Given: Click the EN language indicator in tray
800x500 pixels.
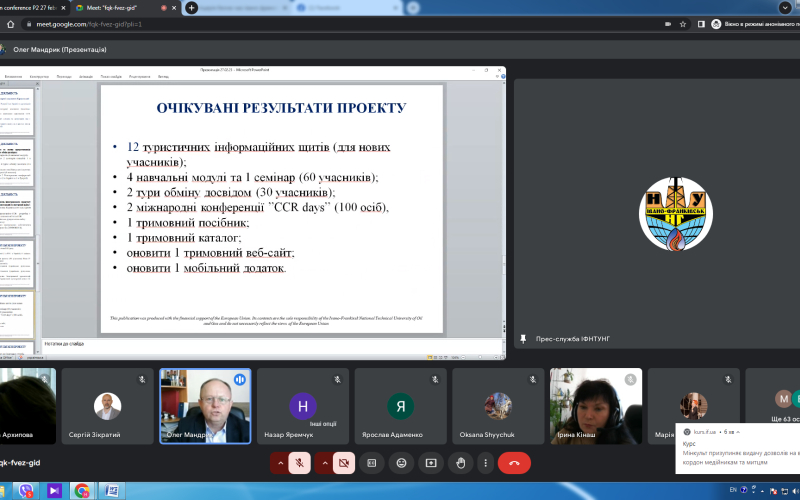Looking at the screenshot, I should (733, 490).
